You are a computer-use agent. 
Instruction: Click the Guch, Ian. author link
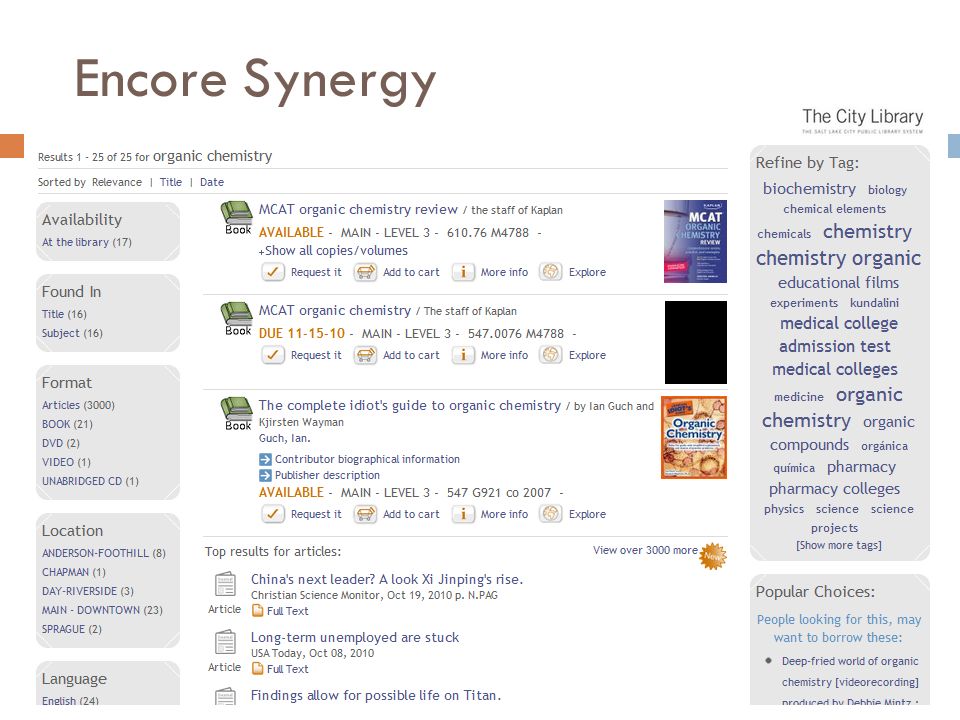(285, 438)
